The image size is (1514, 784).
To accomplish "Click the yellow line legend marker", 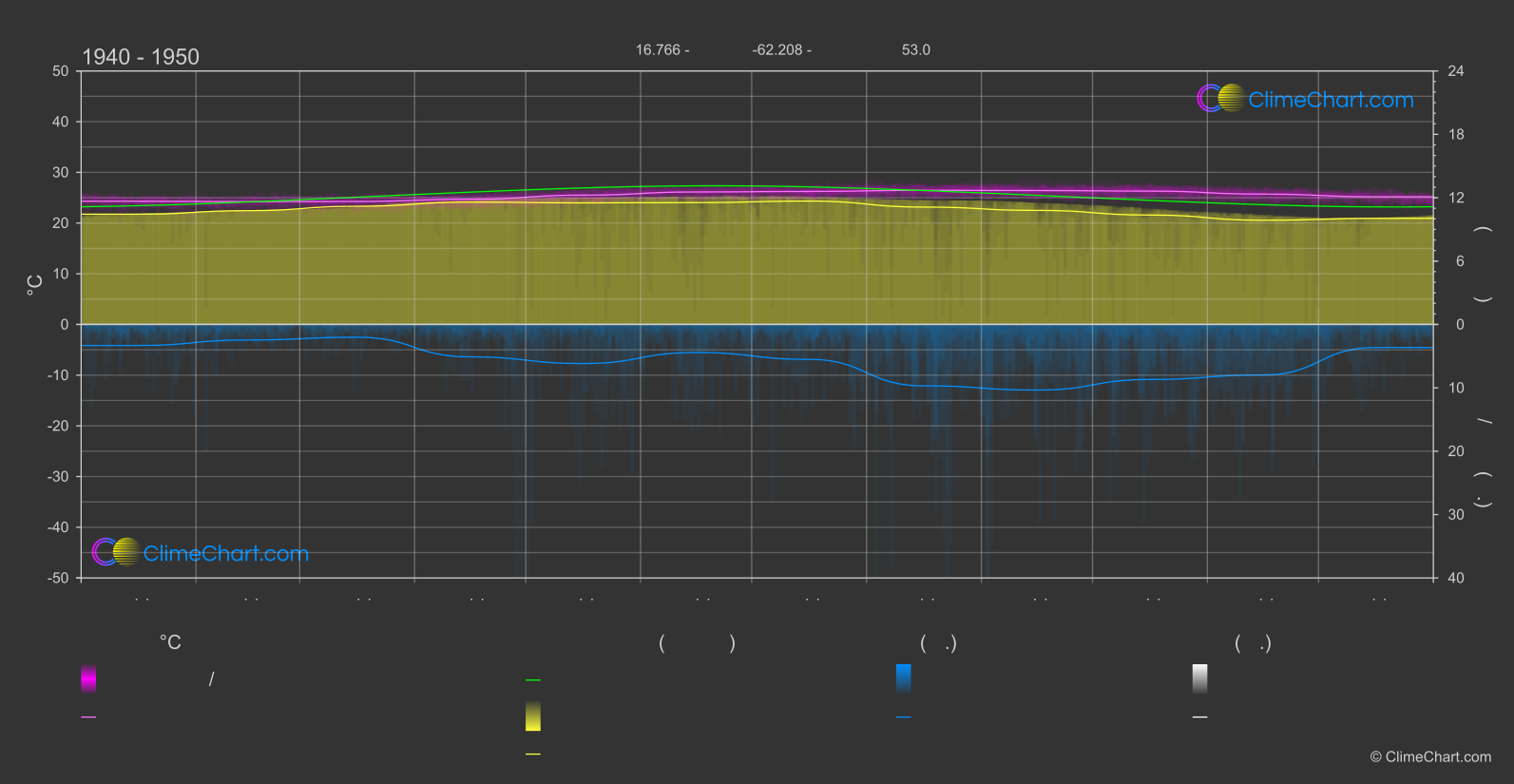I will pos(533,754).
